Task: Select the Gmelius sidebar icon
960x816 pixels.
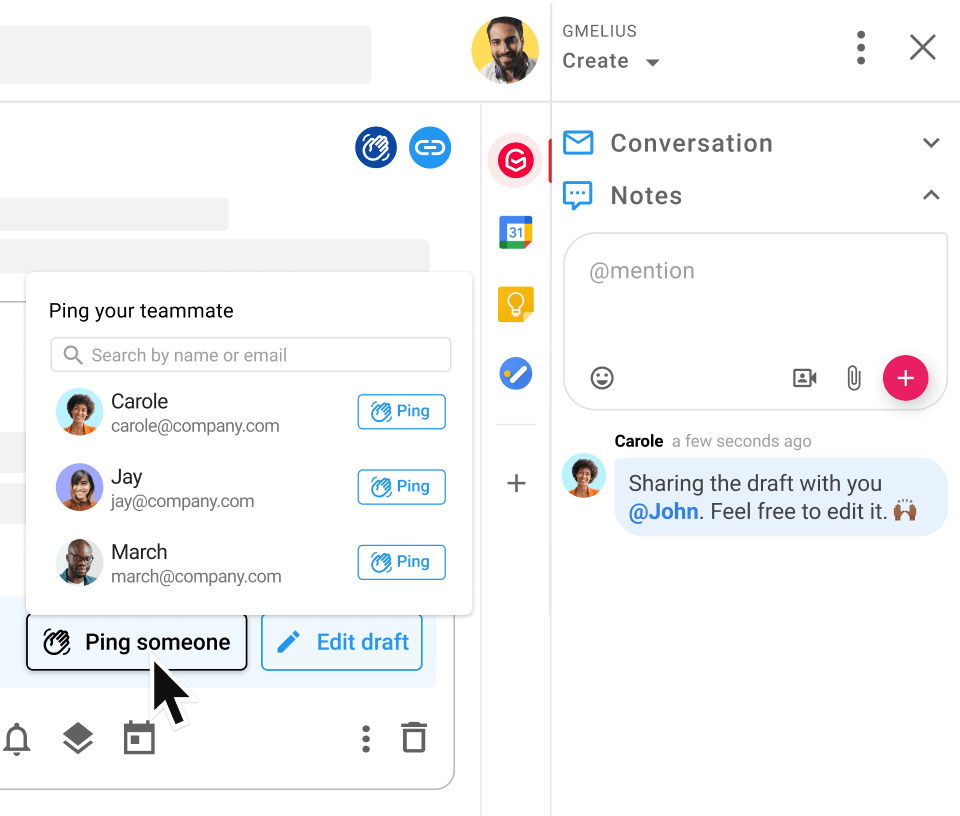Action: (x=515, y=160)
